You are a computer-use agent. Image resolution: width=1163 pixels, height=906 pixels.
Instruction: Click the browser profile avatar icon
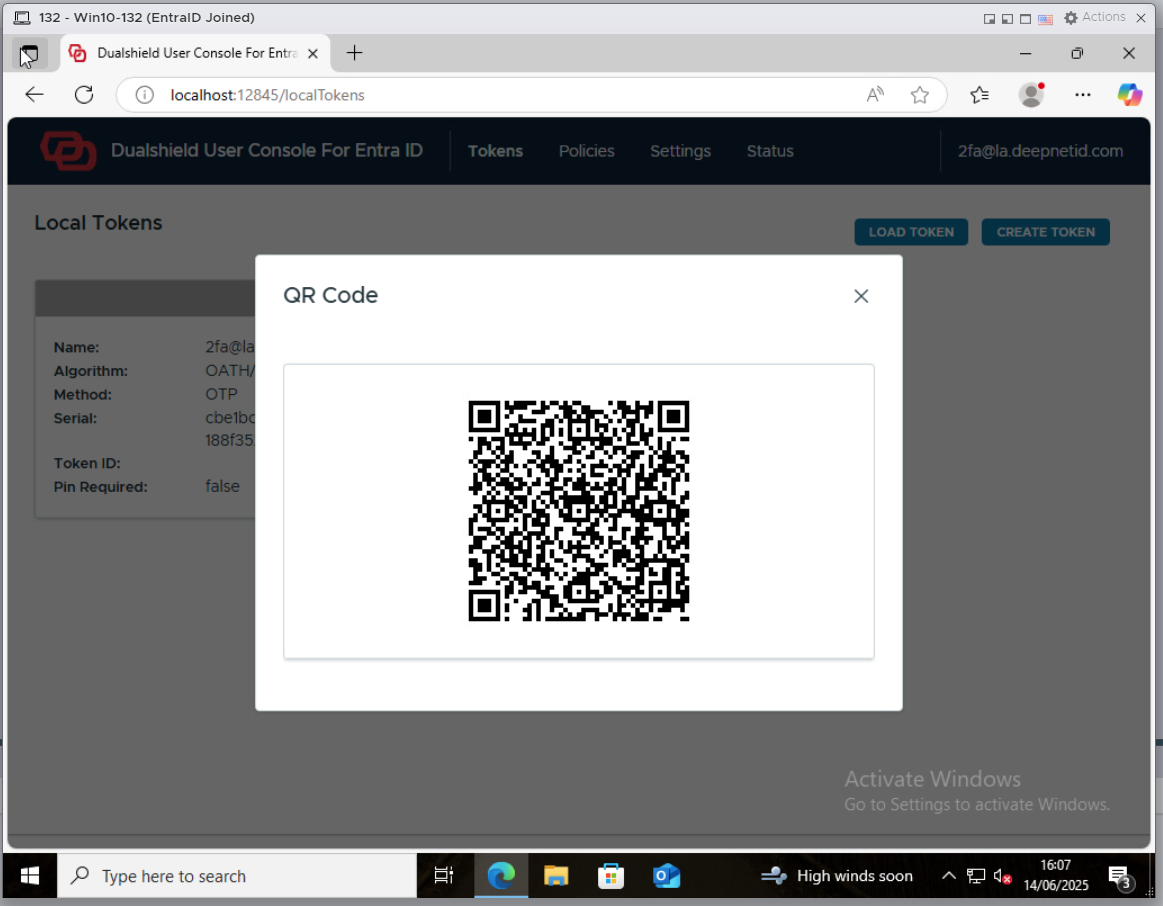coord(1031,95)
